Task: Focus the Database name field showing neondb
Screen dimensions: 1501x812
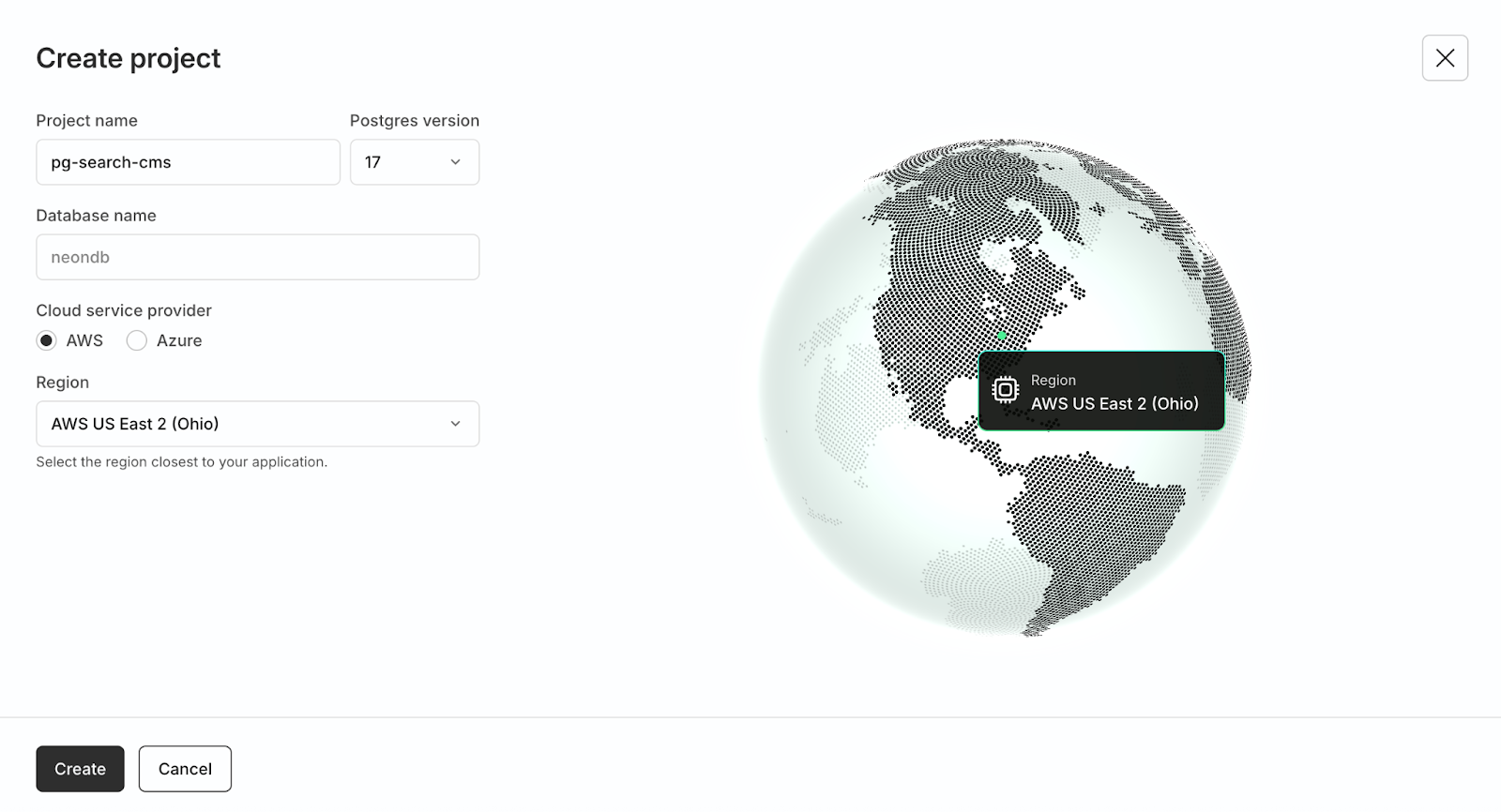Action: pos(258,257)
